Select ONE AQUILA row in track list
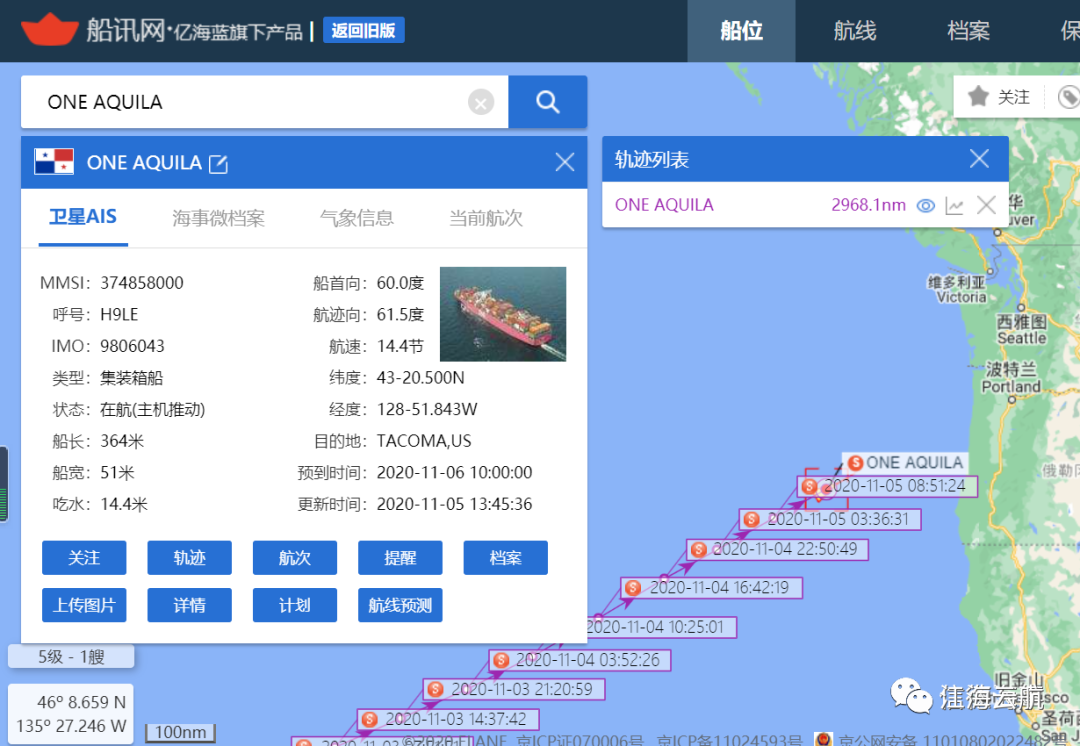The image size is (1080, 746). click(x=805, y=205)
